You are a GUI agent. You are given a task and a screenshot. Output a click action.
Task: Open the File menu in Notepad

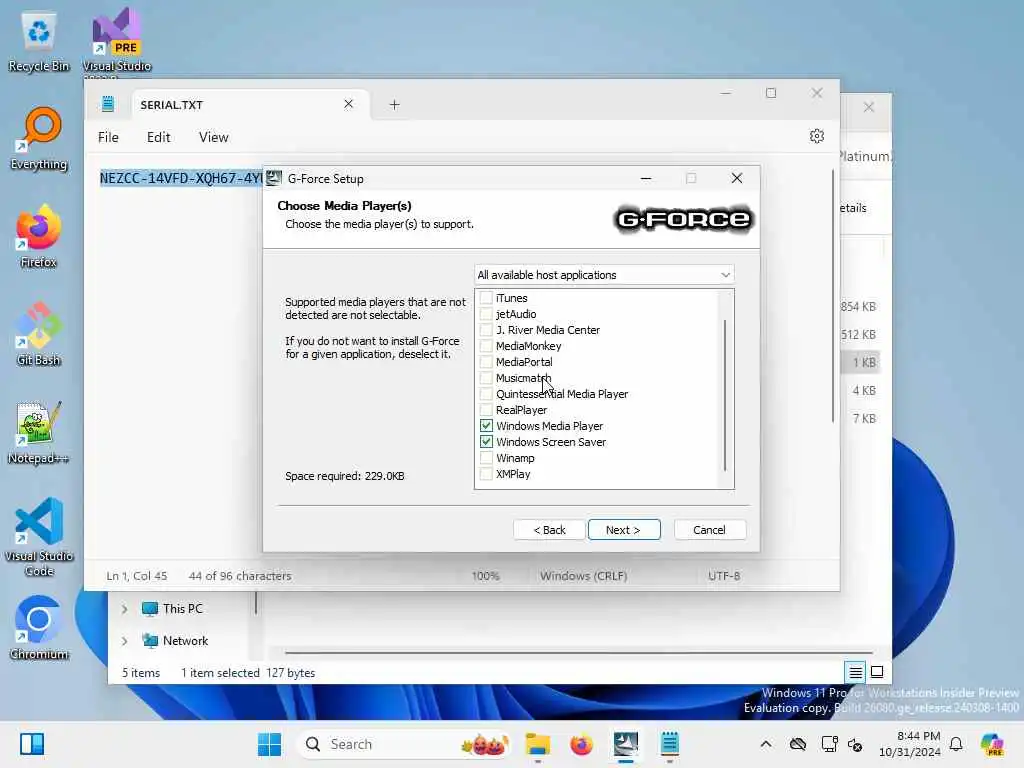click(108, 137)
